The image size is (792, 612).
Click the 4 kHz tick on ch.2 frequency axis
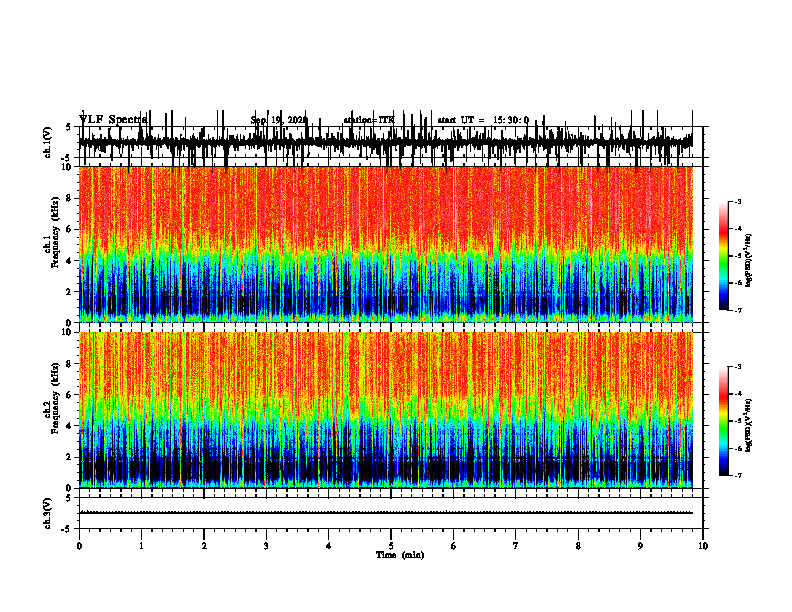[69, 426]
